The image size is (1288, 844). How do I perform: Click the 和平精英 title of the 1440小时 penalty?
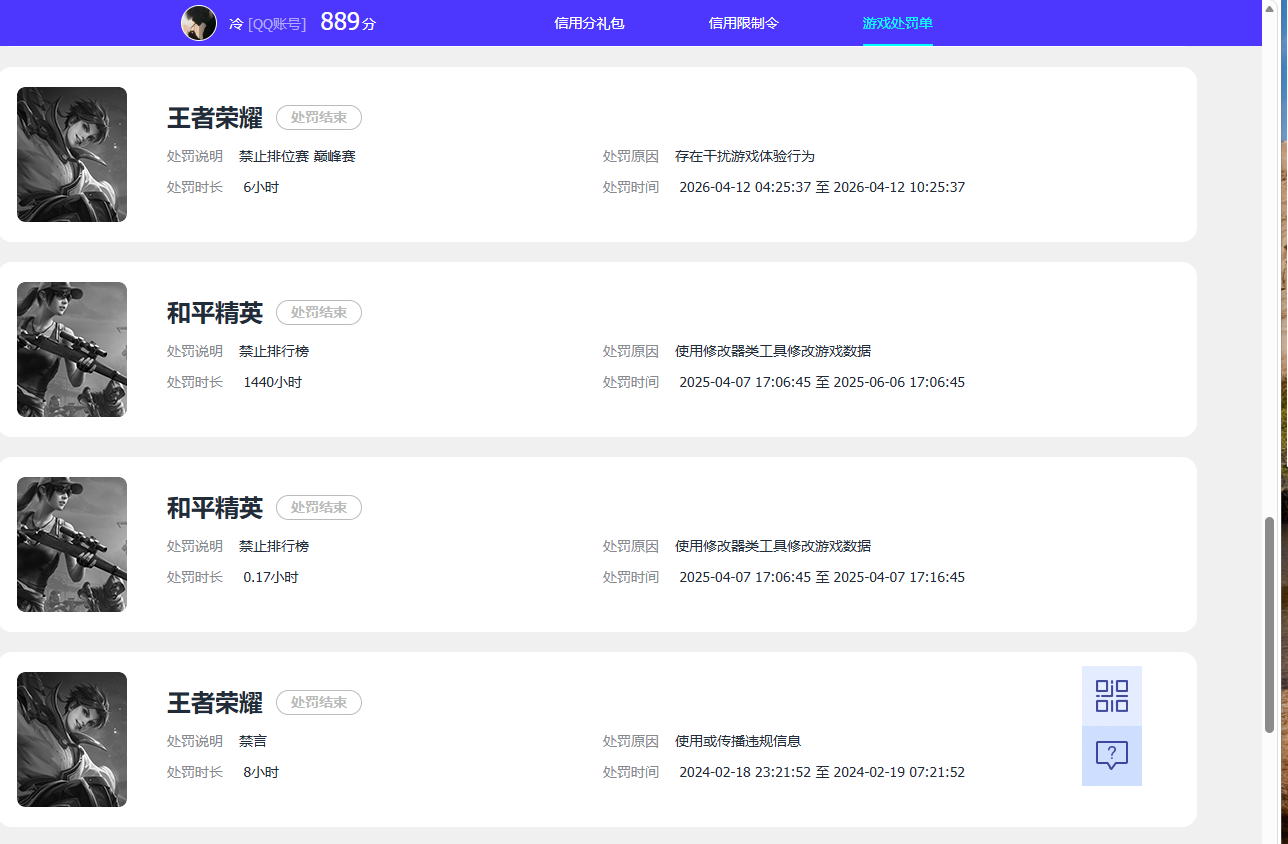coord(215,313)
